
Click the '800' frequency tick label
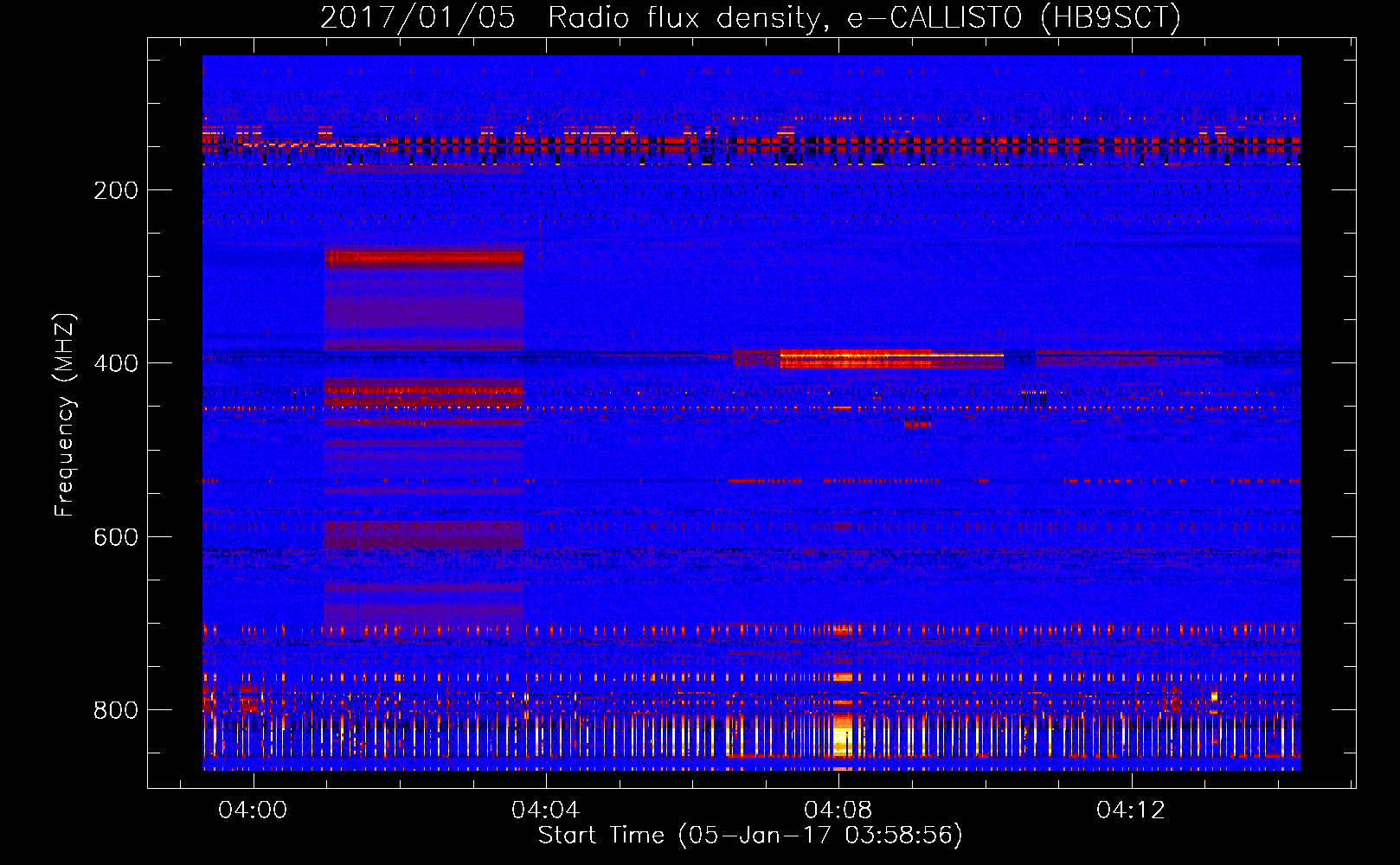(116, 710)
